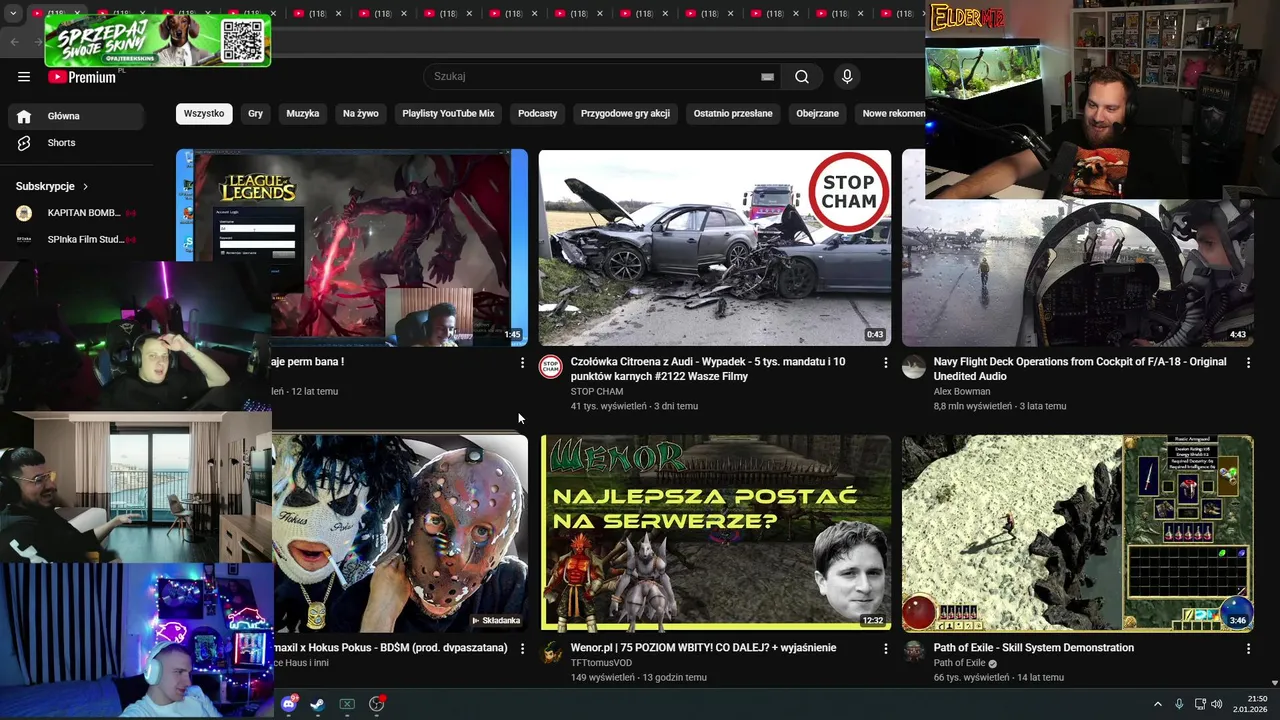Start voice search with microphone icon
The image size is (1280, 720).
coord(847,77)
